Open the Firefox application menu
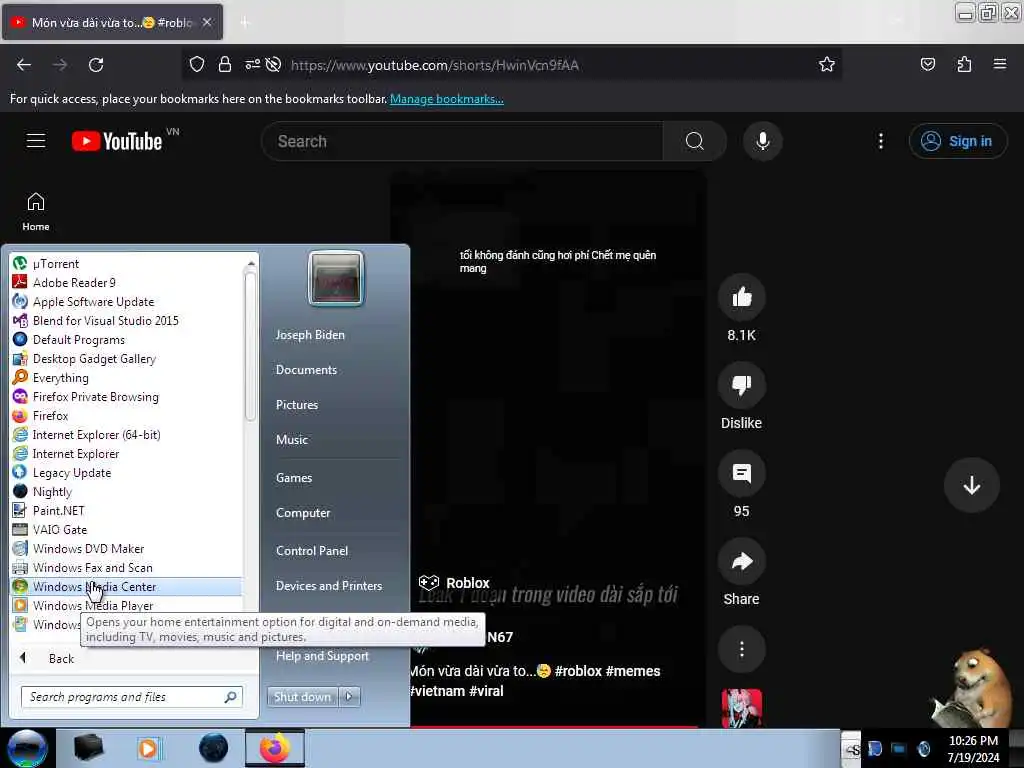This screenshot has width=1024, height=768. point(1000,65)
